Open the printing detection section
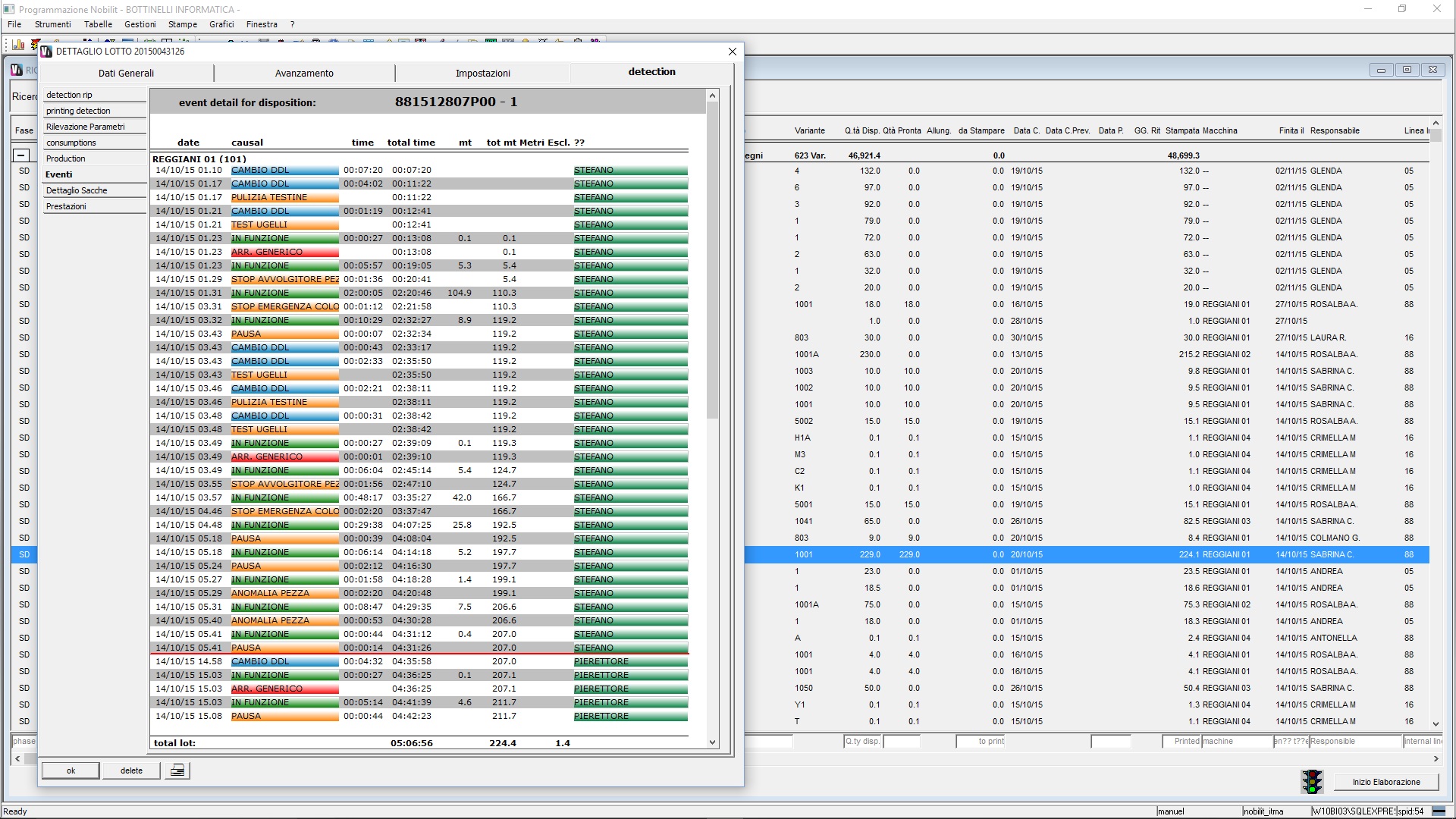The width and height of the screenshot is (1456, 819). 94,111
